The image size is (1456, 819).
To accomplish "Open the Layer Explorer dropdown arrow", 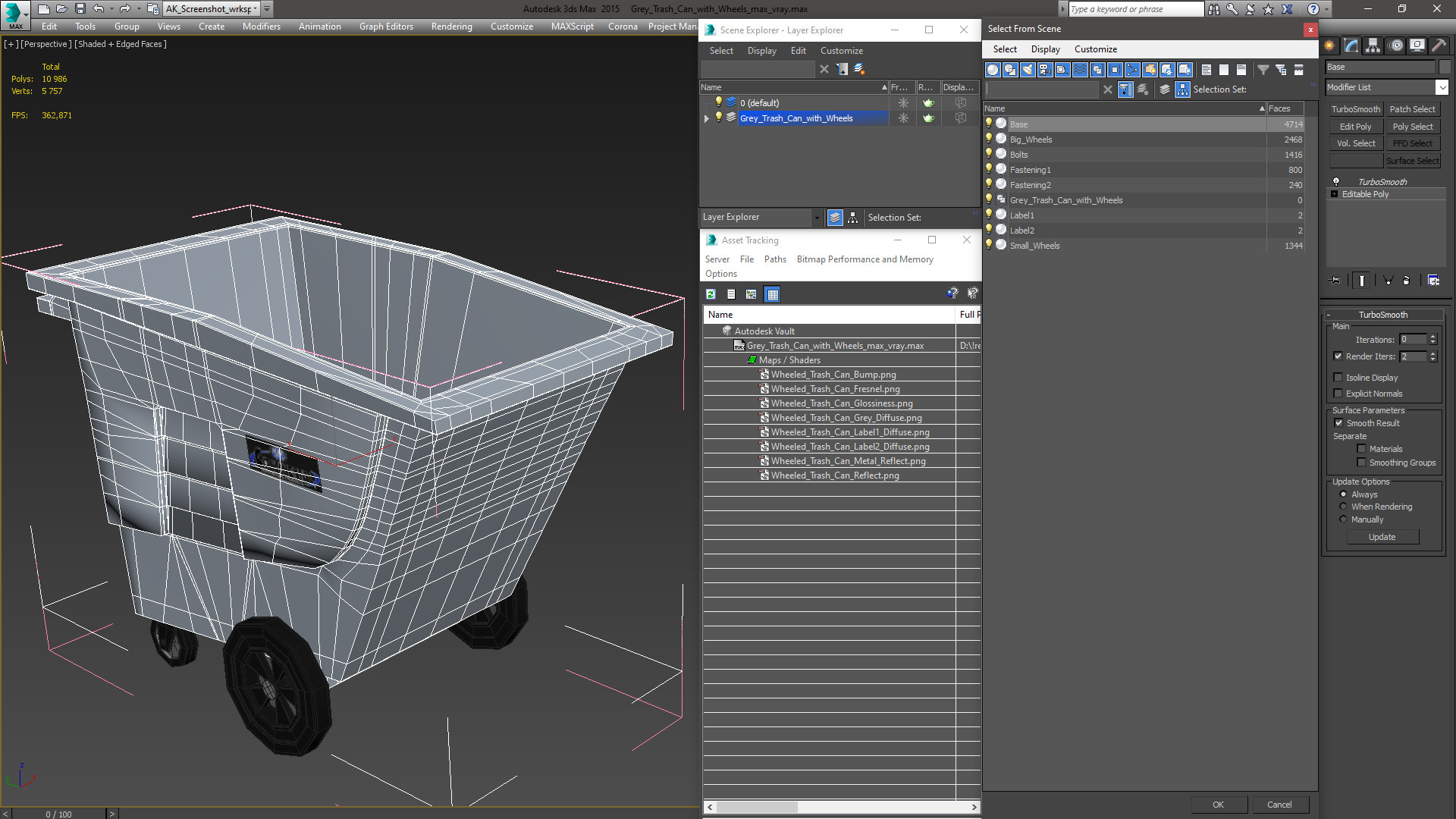I will click(x=816, y=218).
